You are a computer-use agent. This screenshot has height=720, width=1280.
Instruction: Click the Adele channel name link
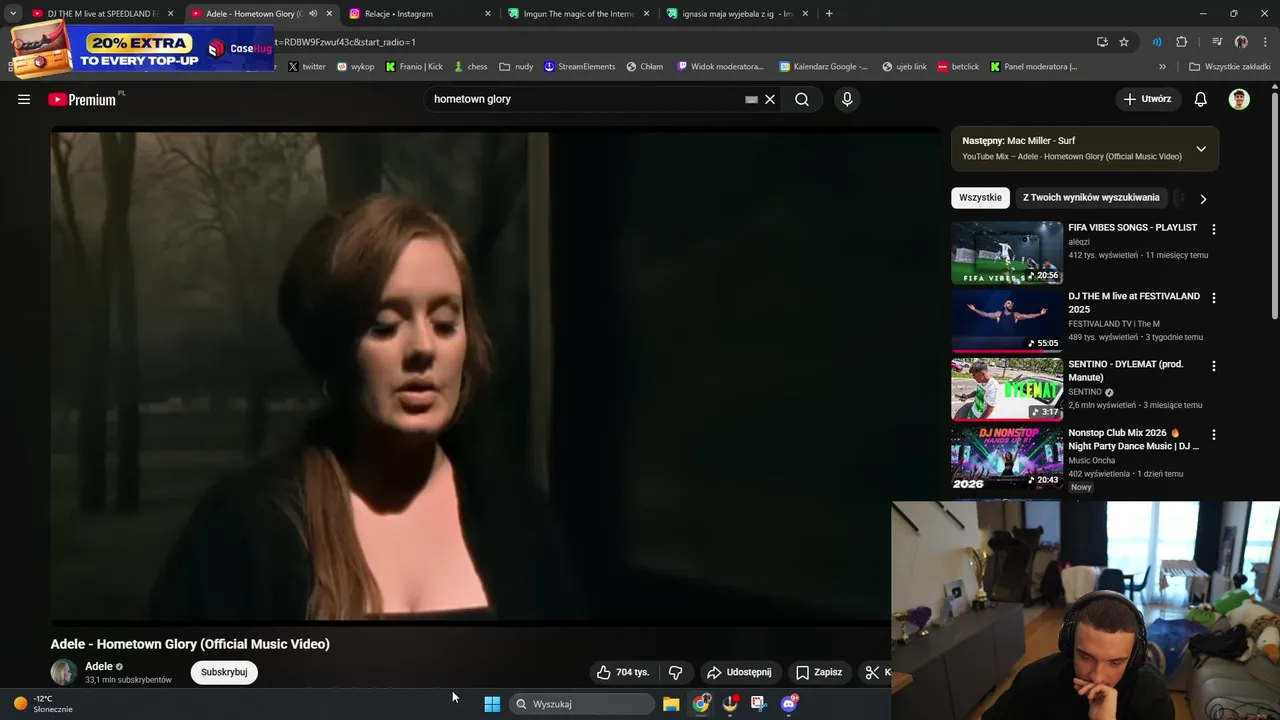pos(99,666)
